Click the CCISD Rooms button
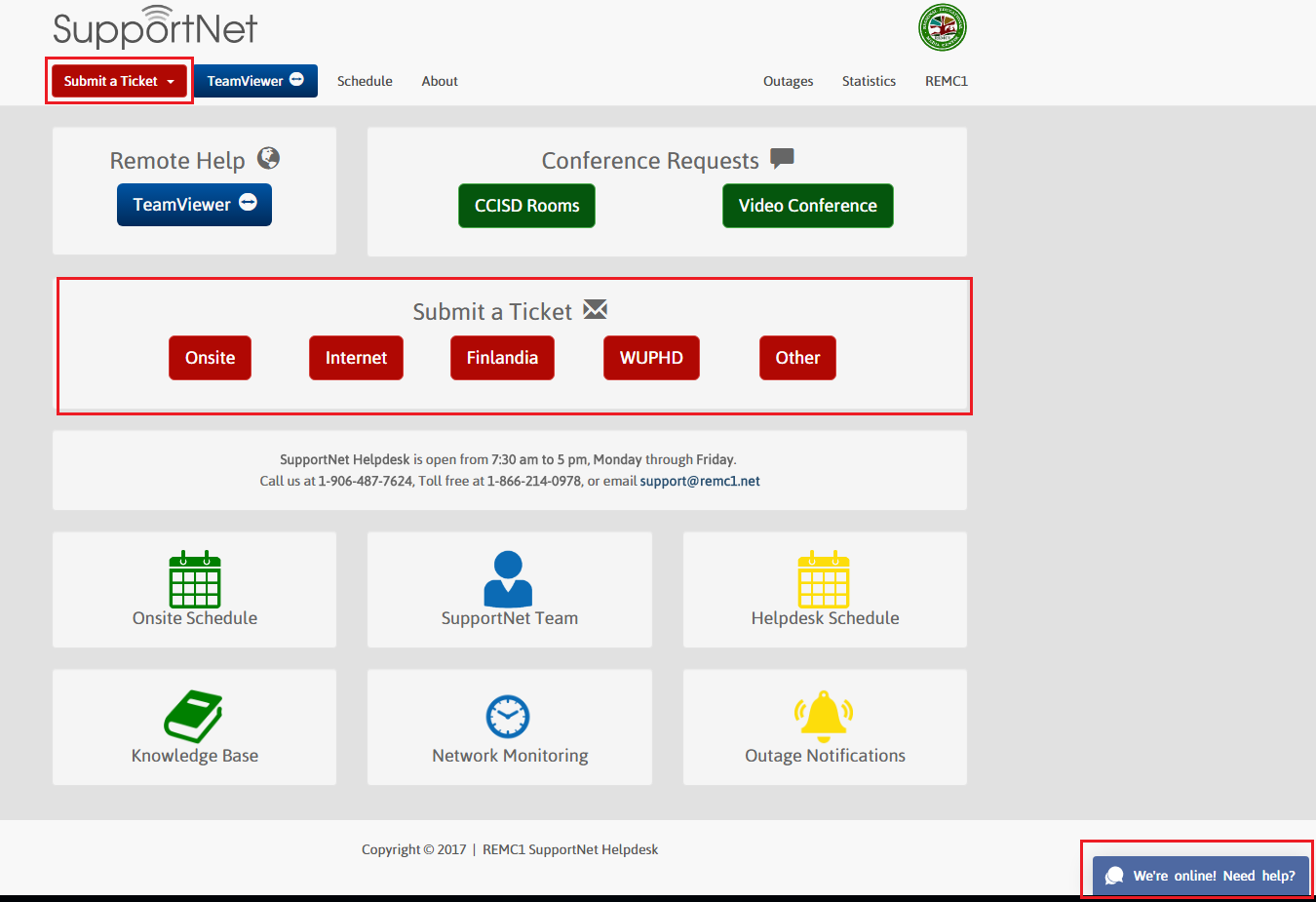The height and width of the screenshot is (902, 1316). (526, 206)
